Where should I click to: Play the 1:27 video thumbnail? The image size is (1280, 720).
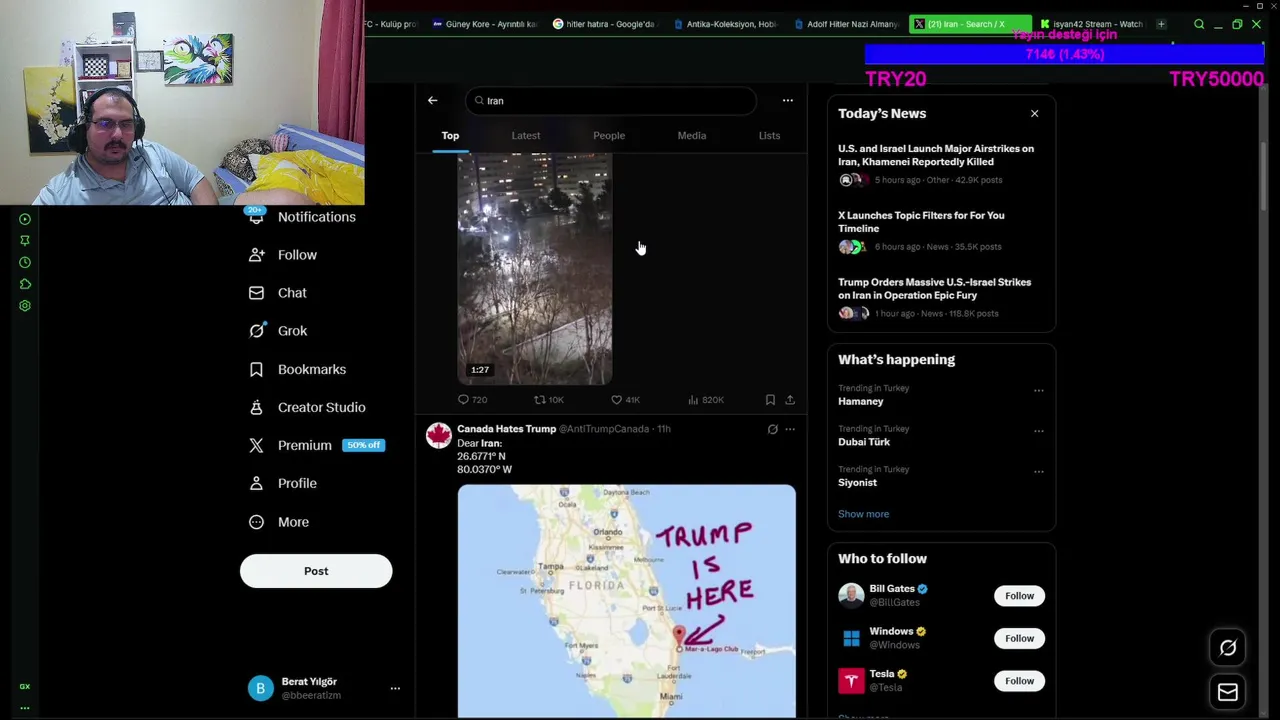tap(535, 269)
